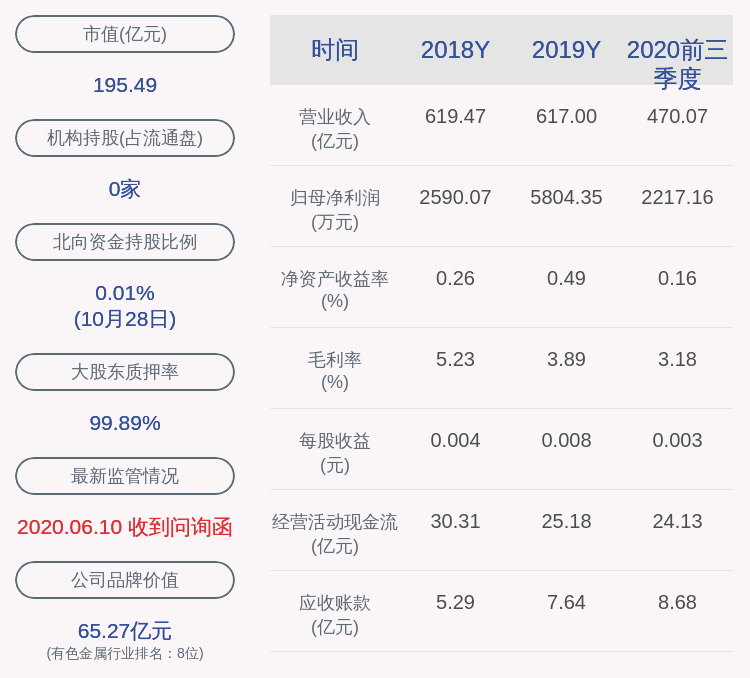Select revenue value 619.47
Viewport: 750px width, 678px height.
pos(455,116)
